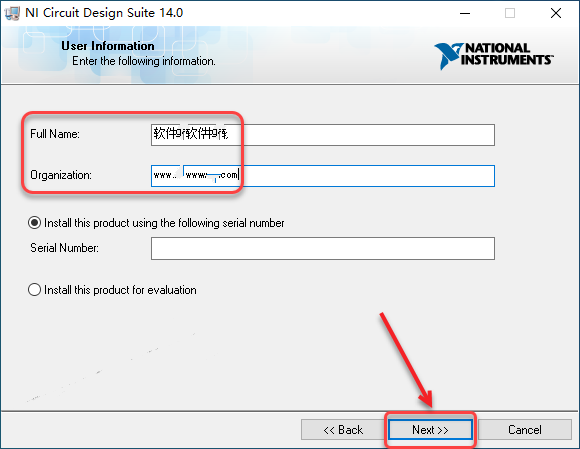Screen dimensions: 580x449
Task: Click the 'NI Circuit Design Suite 14.0' title
Action: (104, 13)
